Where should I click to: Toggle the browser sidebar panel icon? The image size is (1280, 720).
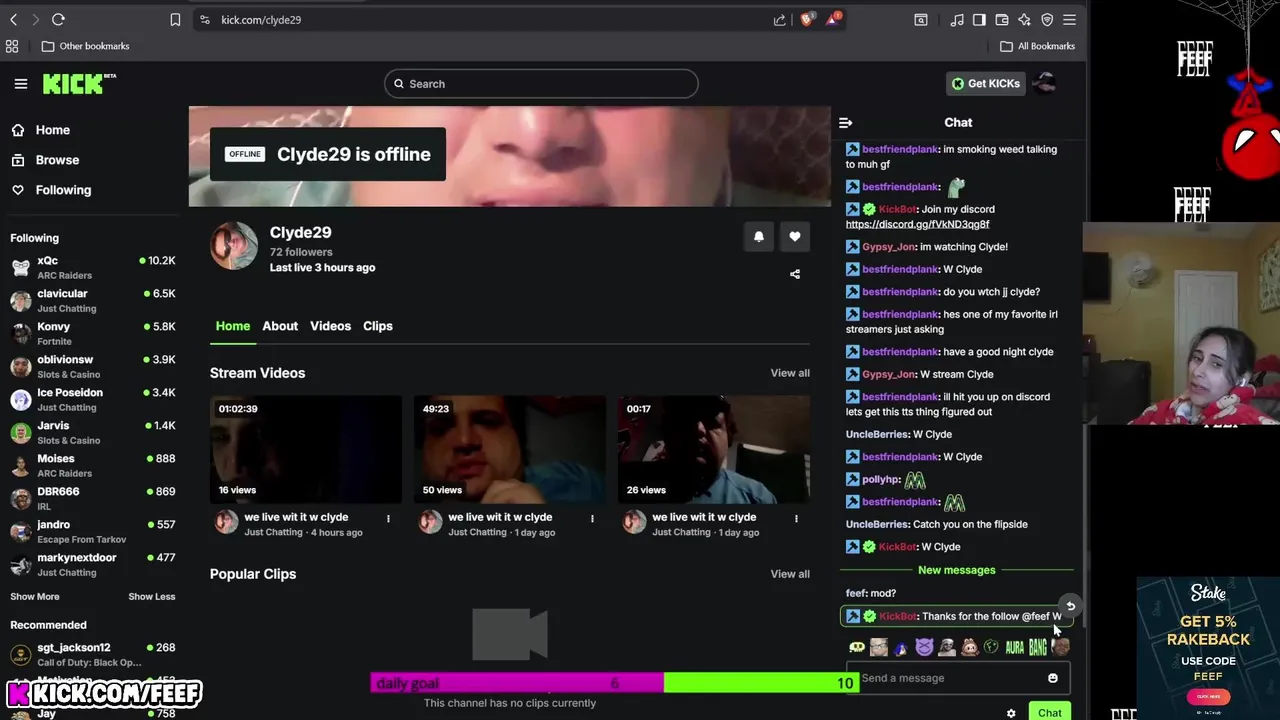[979, 19]
